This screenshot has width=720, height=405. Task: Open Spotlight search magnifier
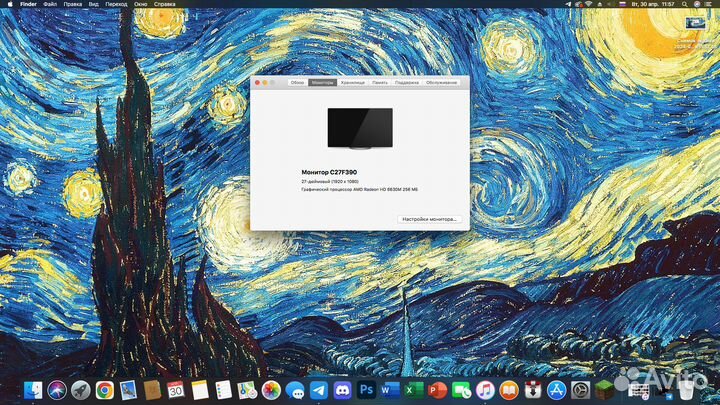[685, 4]
